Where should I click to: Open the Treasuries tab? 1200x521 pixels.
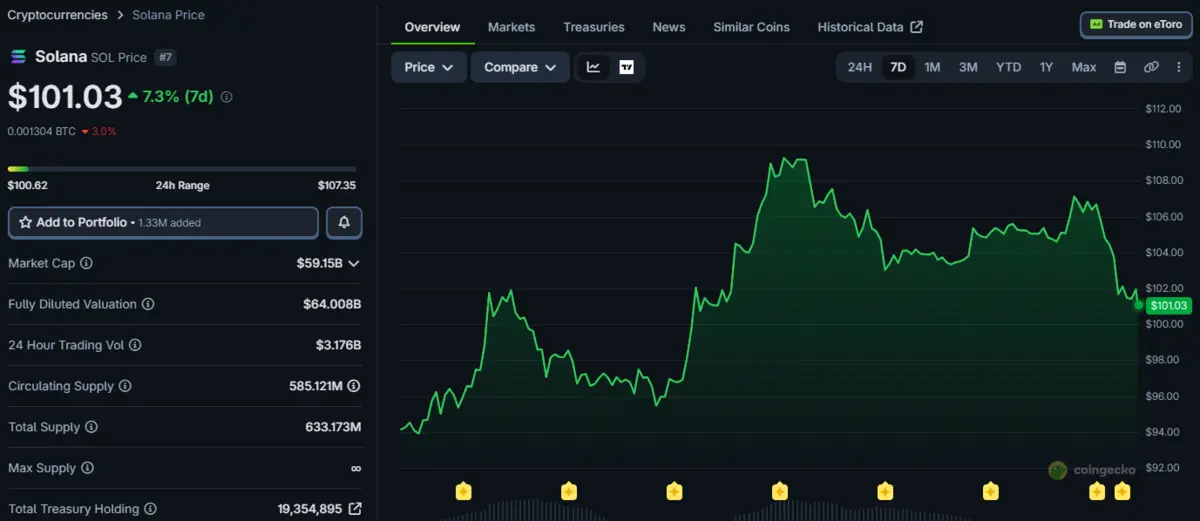click(x=594, y=27)
